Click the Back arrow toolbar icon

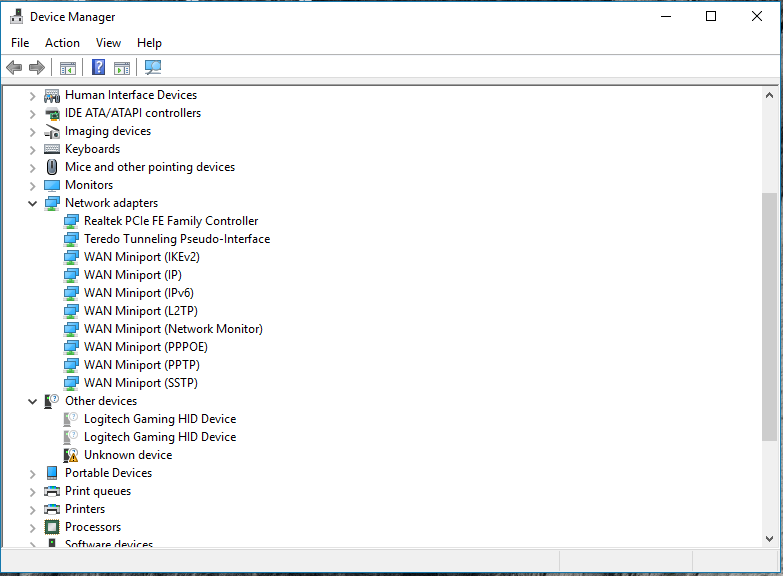(14, 68)
